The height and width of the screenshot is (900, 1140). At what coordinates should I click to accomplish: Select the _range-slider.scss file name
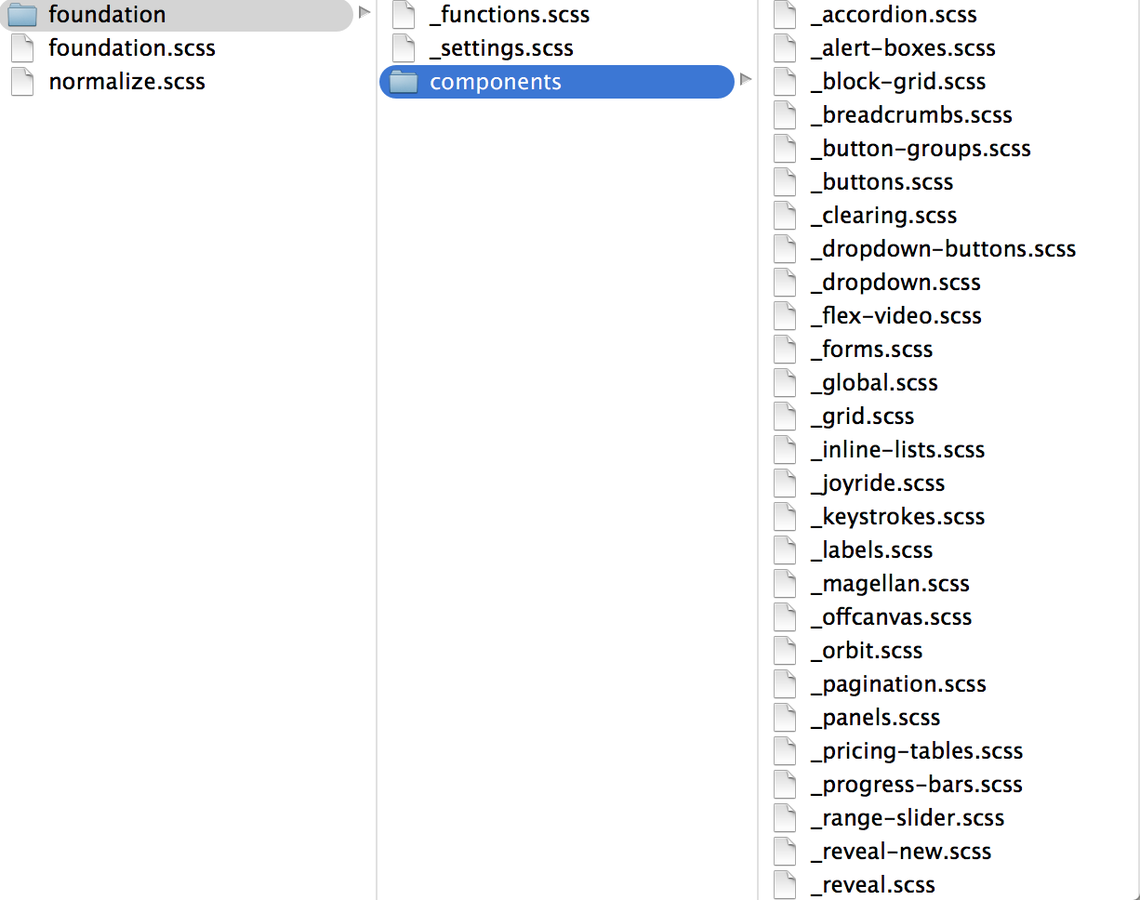point(908,817)
